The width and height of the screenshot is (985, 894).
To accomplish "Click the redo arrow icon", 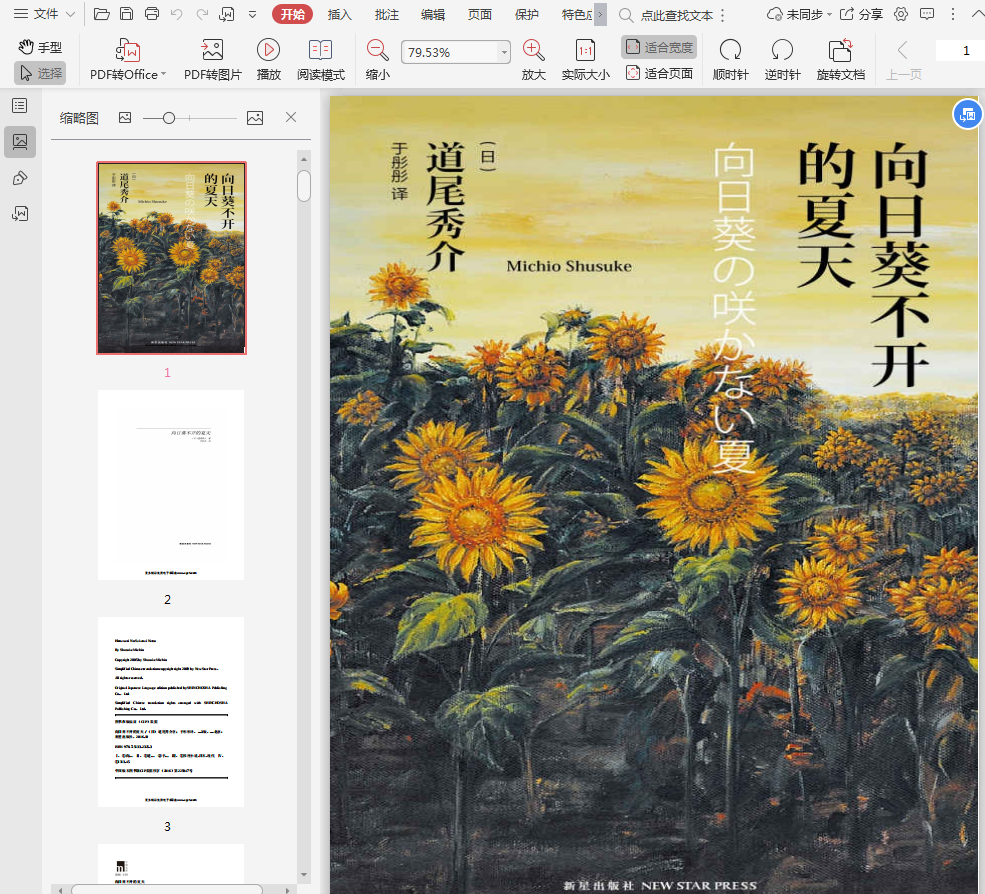I will click(x=202, y=14).
